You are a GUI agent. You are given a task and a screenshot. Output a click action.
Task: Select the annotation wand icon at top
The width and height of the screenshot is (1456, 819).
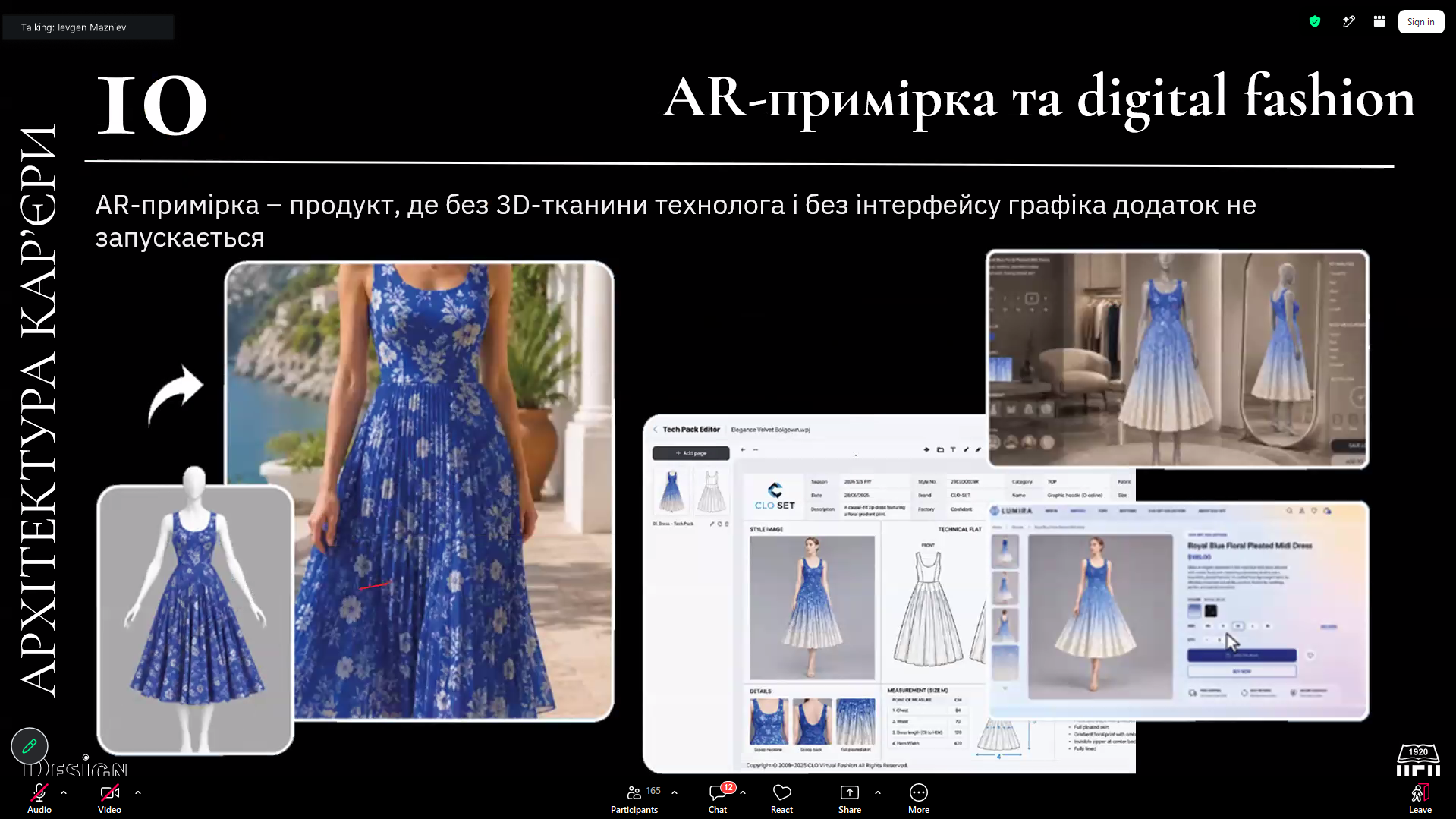point(1348,22)
